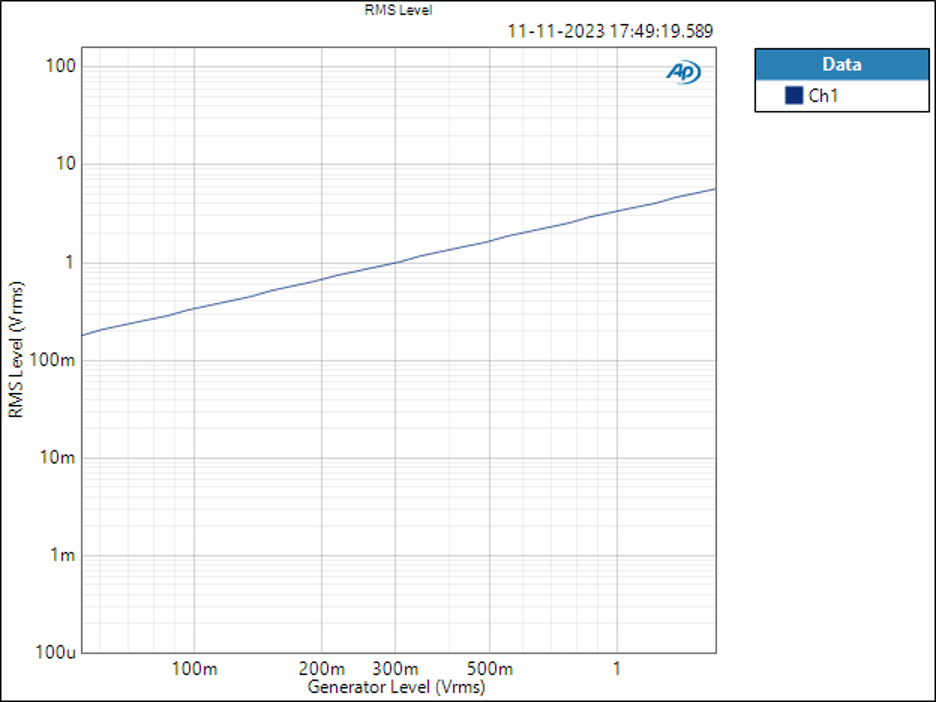Click the RMS Level (Vrms) axis label
The height and width of the screenshot is (702, 936).
(16, 349)
